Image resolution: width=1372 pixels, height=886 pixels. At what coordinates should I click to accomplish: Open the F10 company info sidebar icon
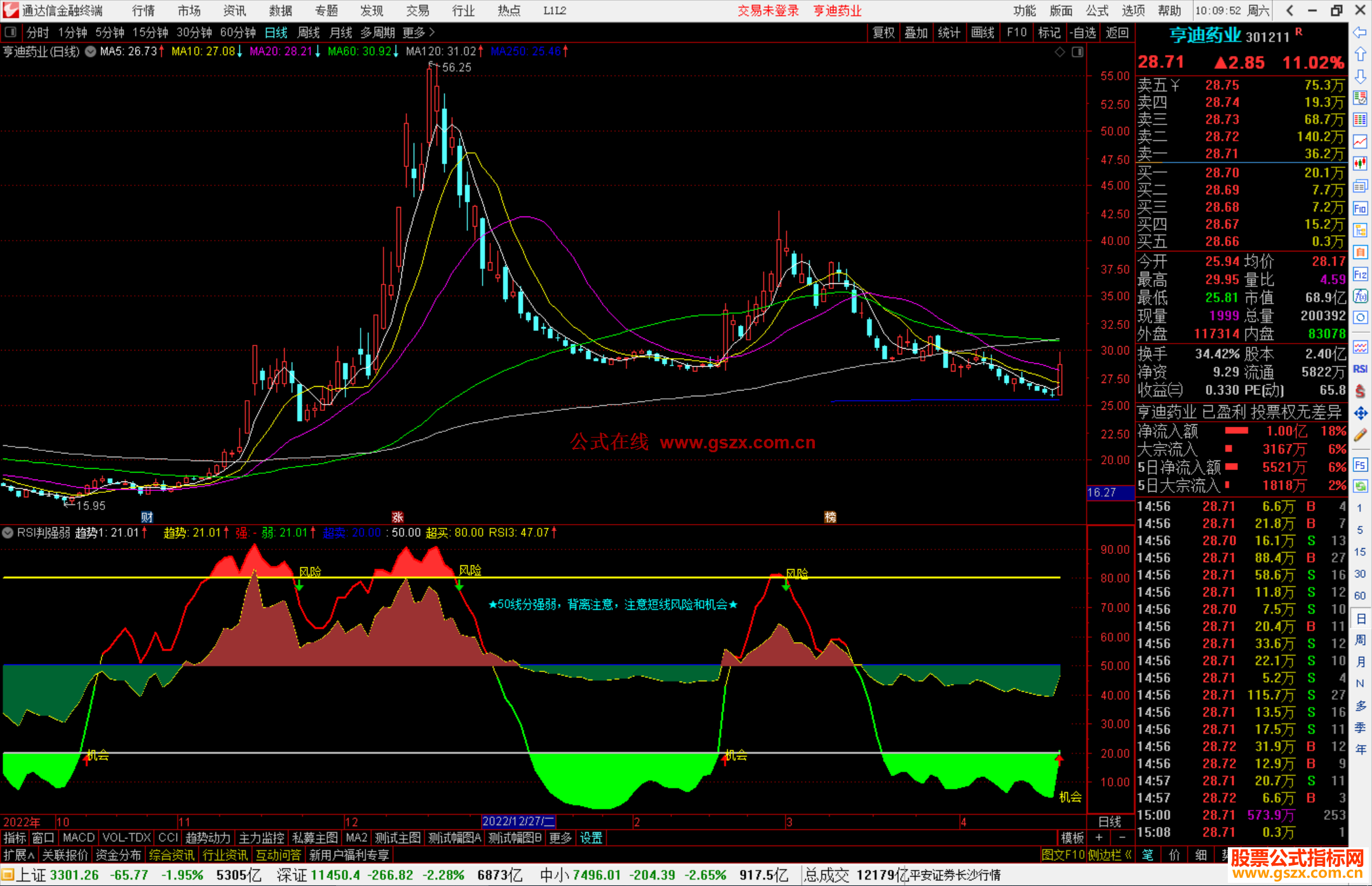click(1360, 208)
